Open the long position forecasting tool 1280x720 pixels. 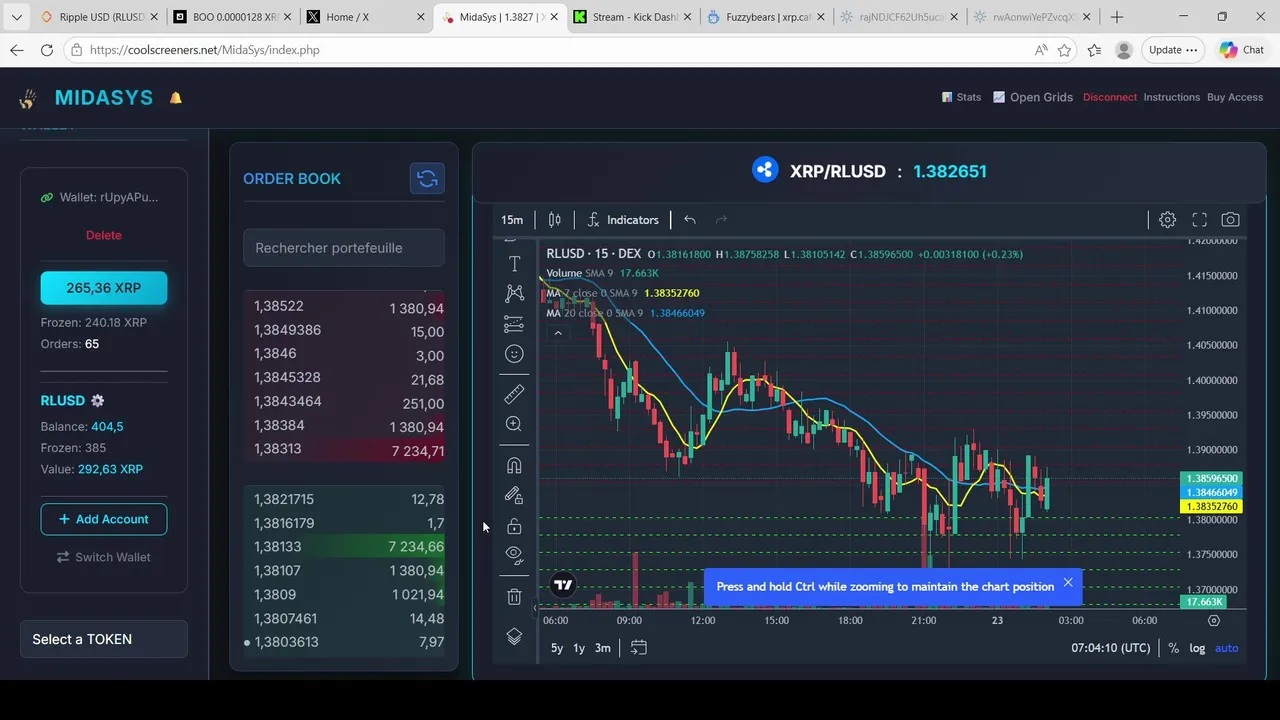click(514, 324)
